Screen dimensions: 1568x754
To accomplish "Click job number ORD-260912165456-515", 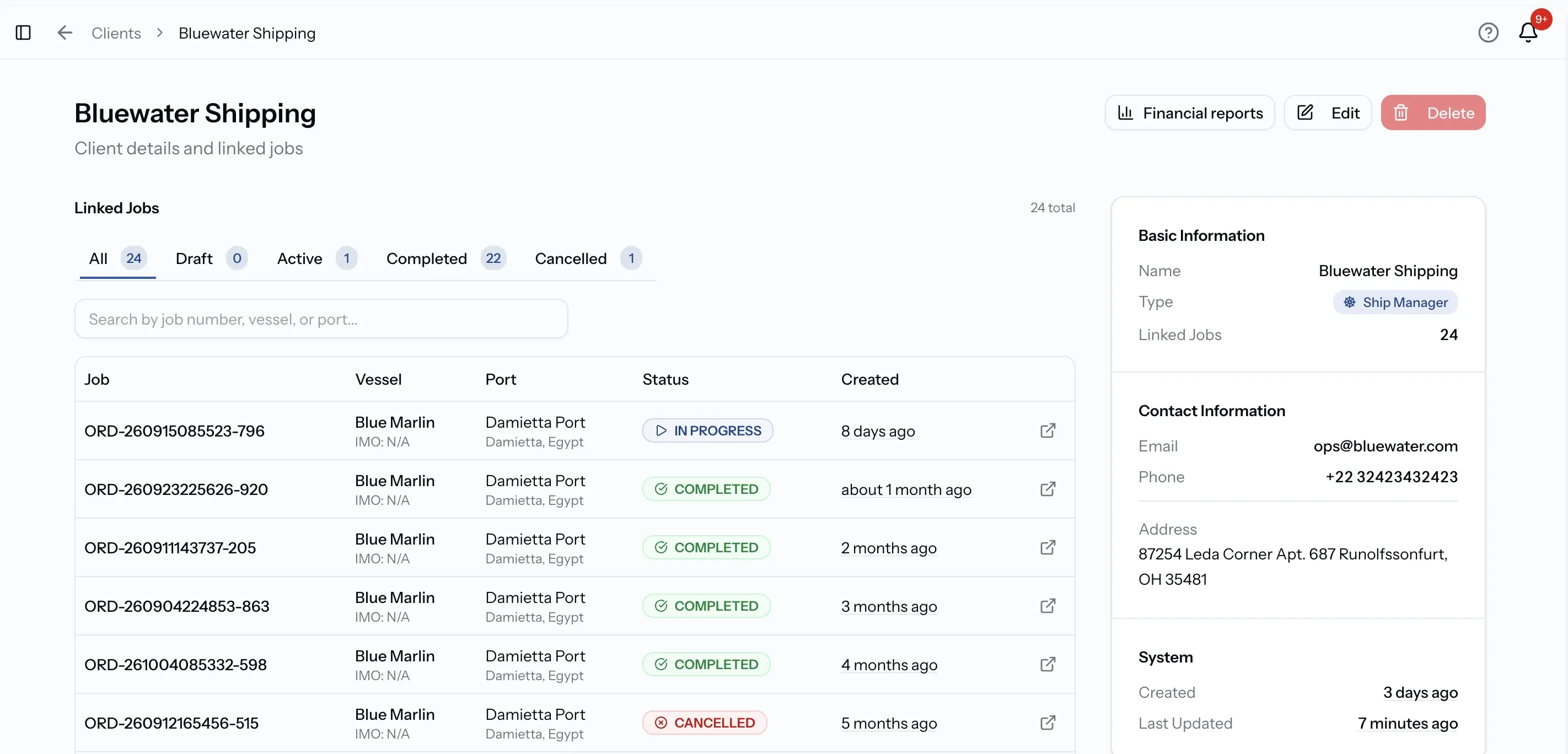I will coord(171,723).
